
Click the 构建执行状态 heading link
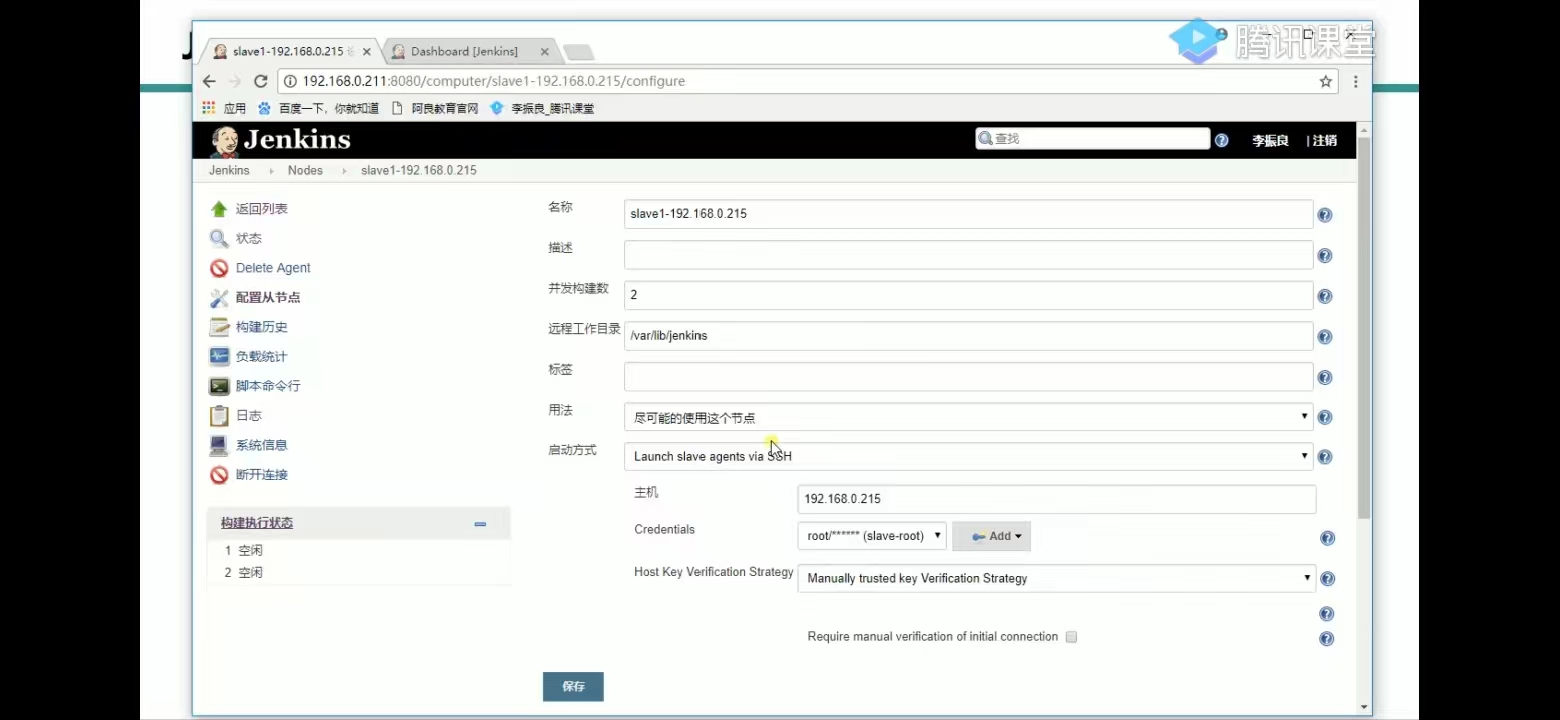point(257,523)
